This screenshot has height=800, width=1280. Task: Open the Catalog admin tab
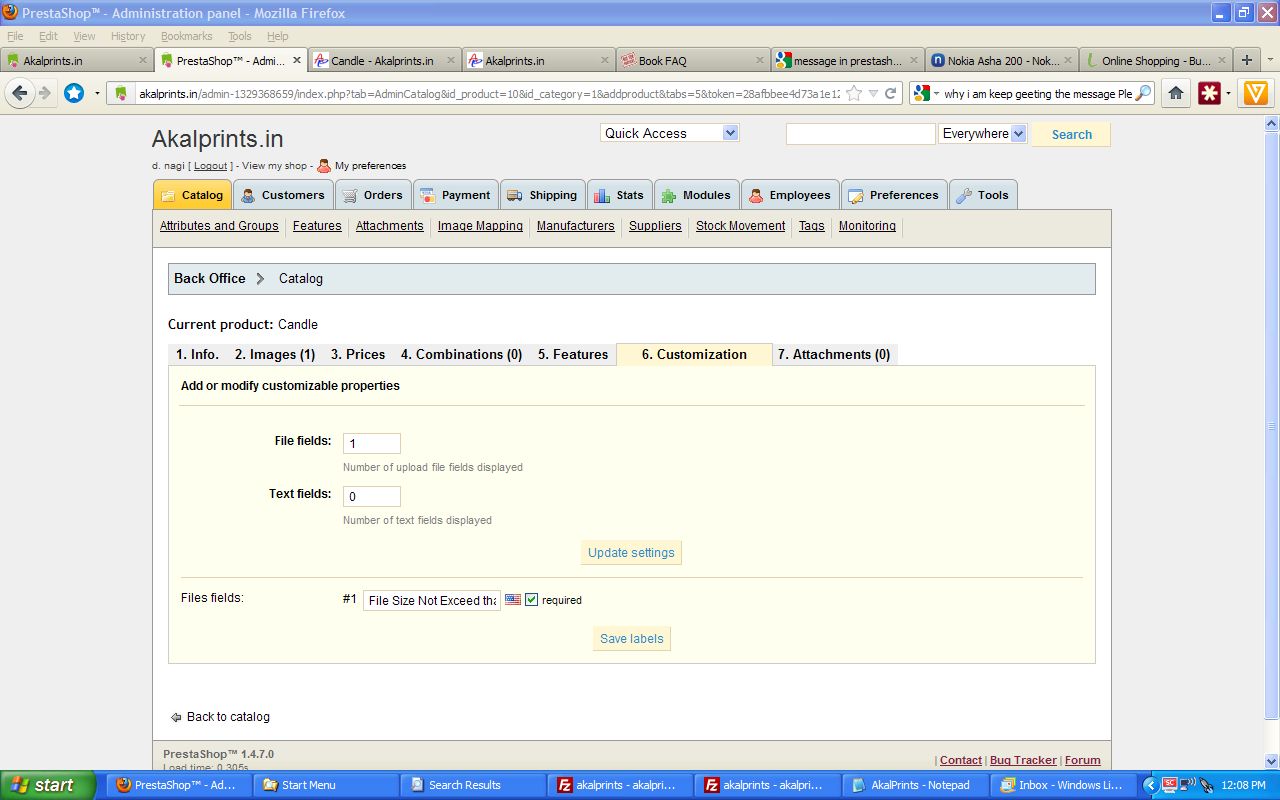pos(192,195)
